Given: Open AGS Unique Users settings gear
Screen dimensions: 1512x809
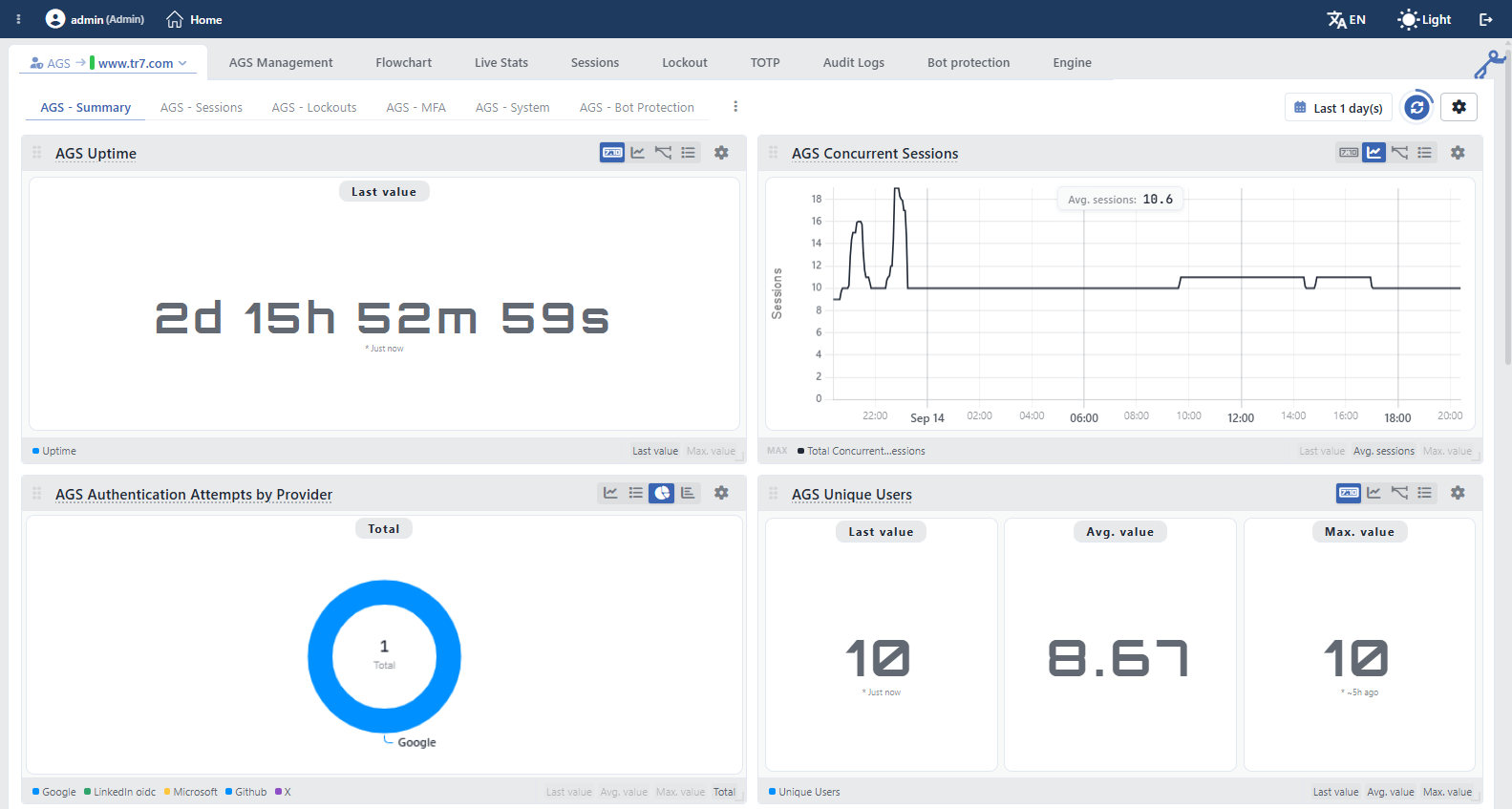Looking at the screenshot, I should click(x=1458, y=493).
